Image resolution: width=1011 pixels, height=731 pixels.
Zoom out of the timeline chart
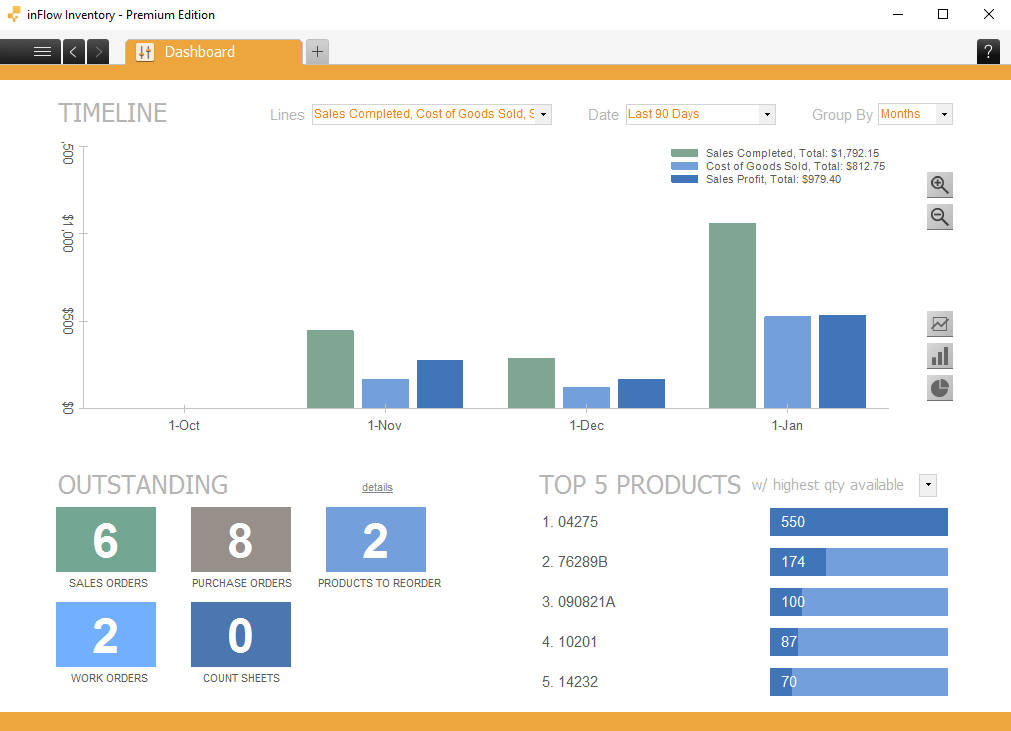pos(939,217)
